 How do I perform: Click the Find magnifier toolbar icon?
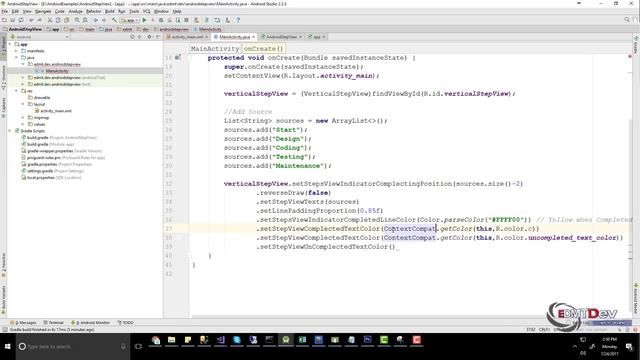click(x=77, y=20)
